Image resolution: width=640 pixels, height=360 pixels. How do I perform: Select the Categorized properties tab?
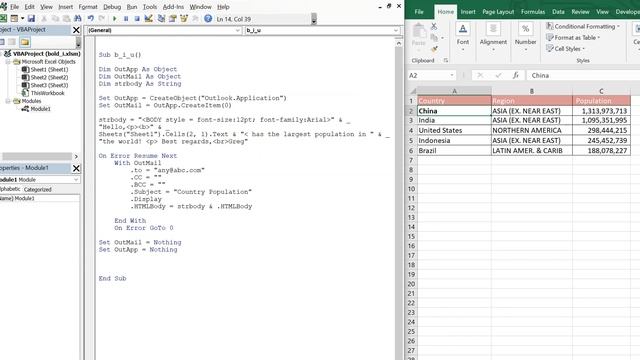[x=38, y=189]
